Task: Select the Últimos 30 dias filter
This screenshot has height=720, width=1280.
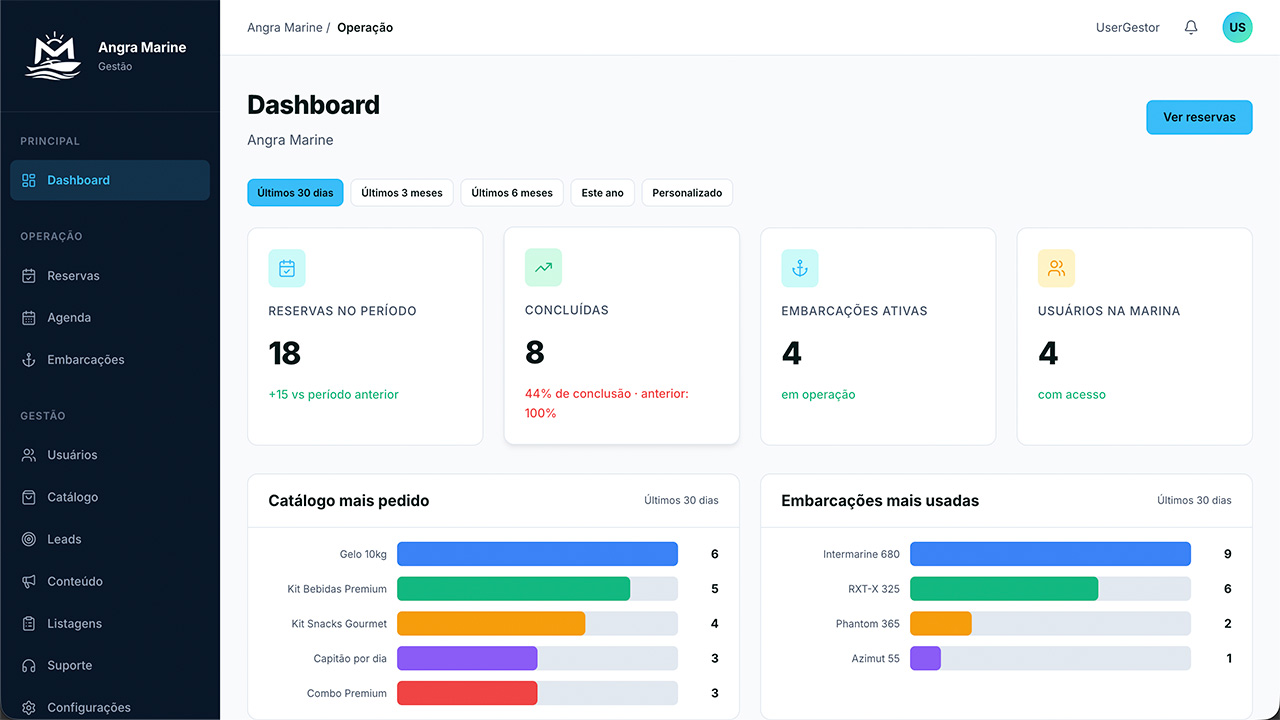Action: pos(295,193)
